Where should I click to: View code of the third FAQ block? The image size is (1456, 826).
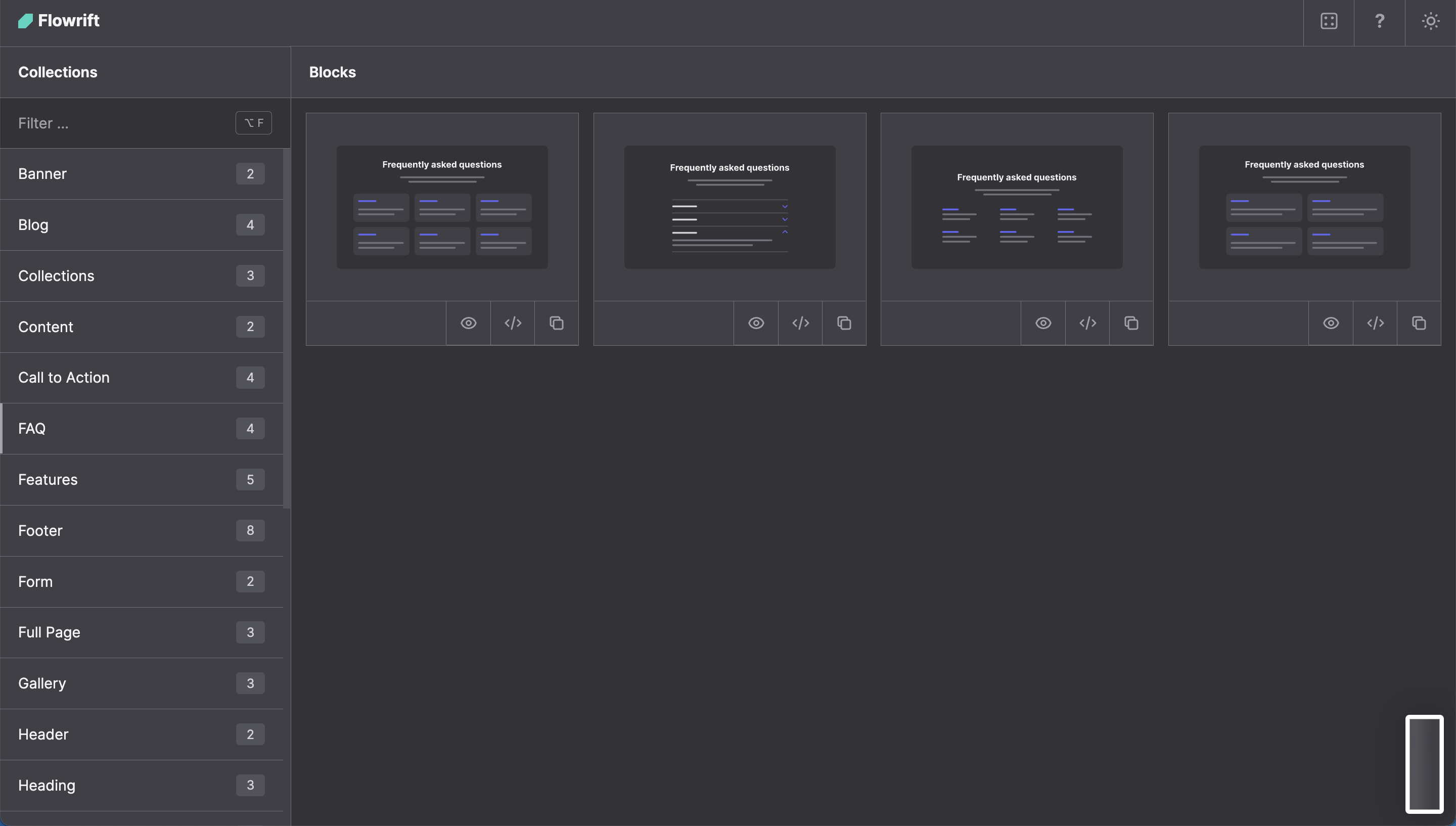click(1087, 324)
